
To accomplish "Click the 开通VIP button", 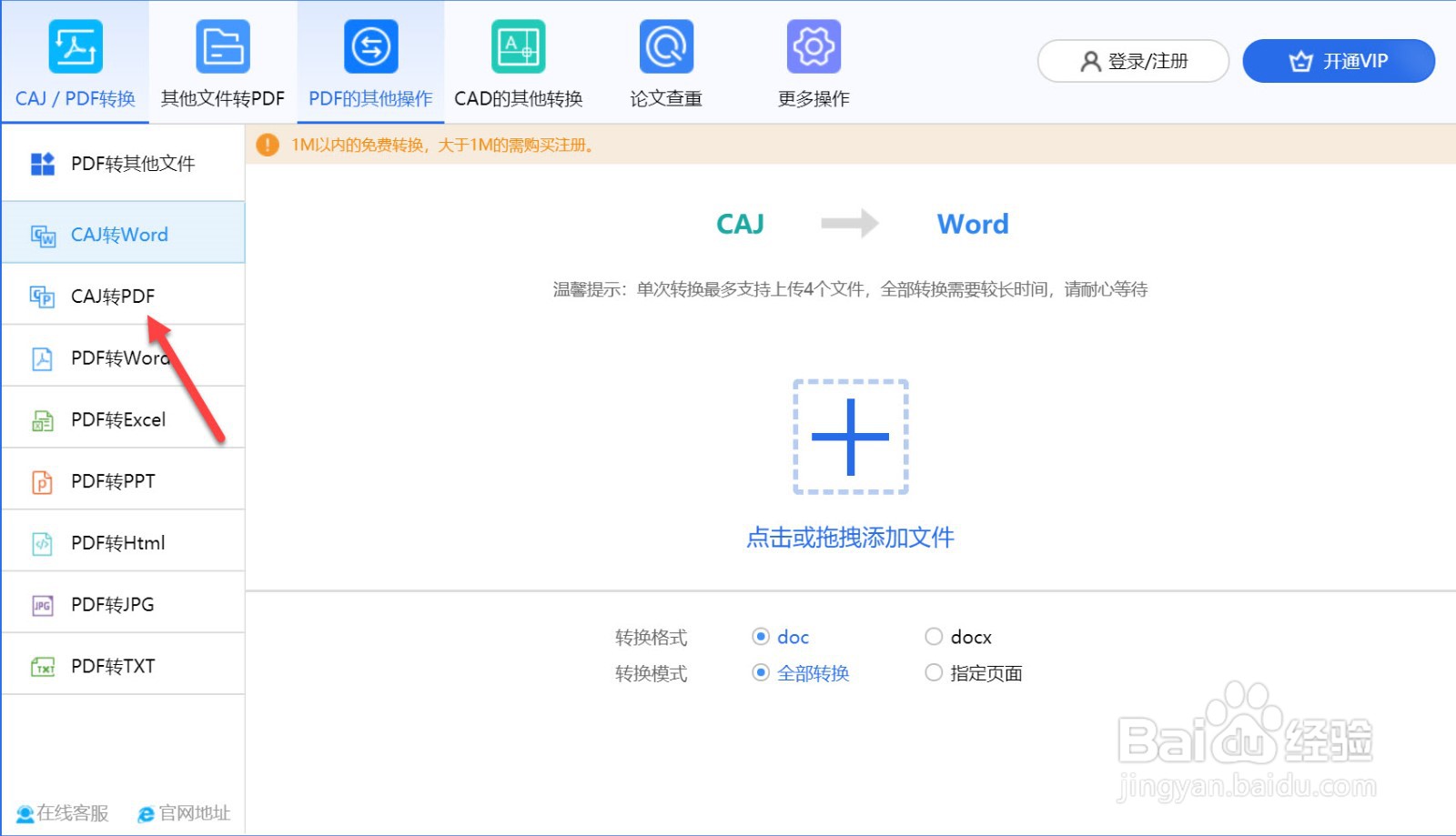I will (x=1339, y=61).
